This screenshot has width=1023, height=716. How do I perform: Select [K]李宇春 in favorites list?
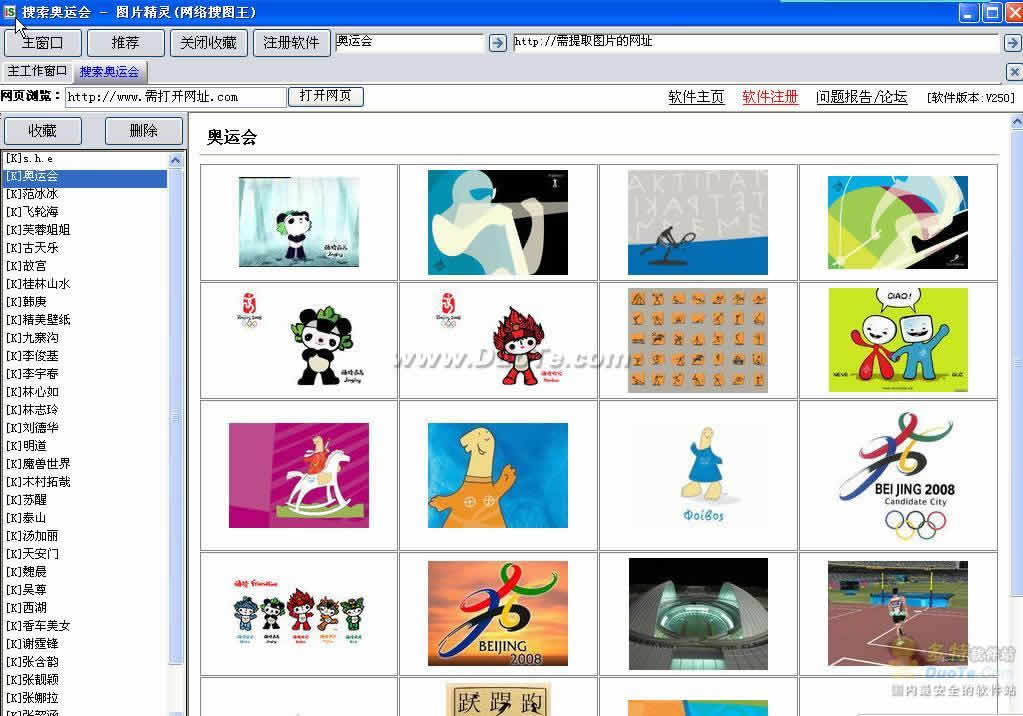pyautogui.click(x=86, y=374)
